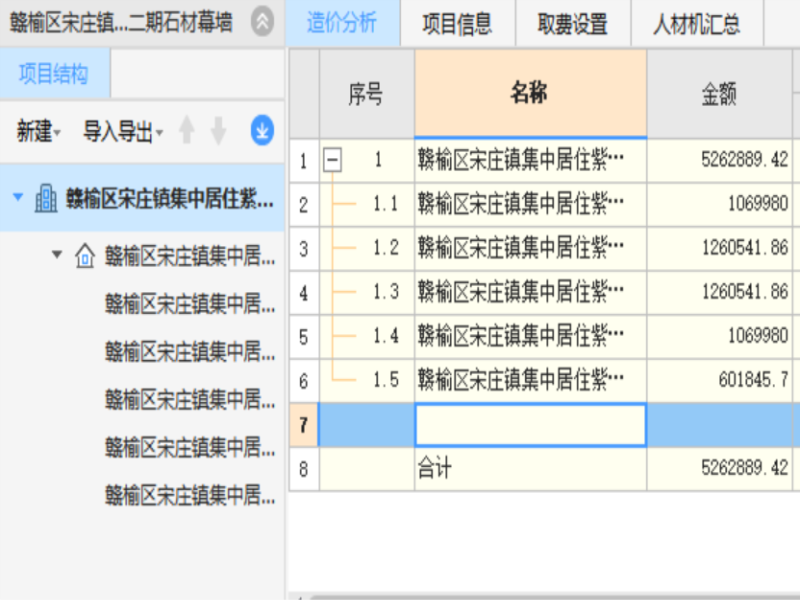Collapse the project title panel chevron icon
Image resolution: width=800 pixels, height=600 pixels.
(262, 23)
